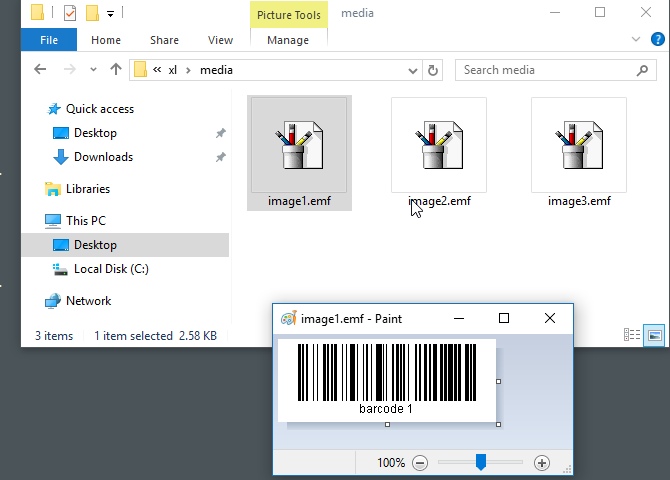The image size is (670, 480).
Task: Click the 3 items status bar text
Action: (x=54, y=336)
